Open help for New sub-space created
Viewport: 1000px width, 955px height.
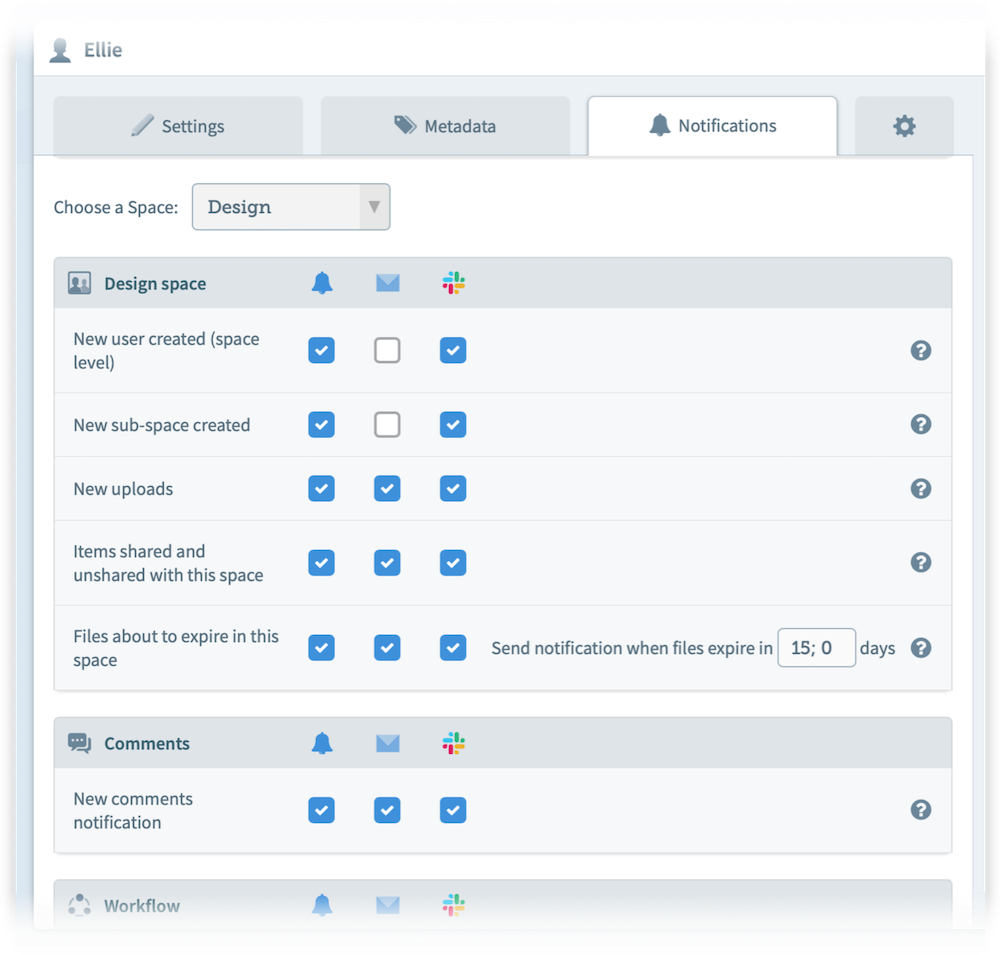pyautogui.click(x=921, y=424)
